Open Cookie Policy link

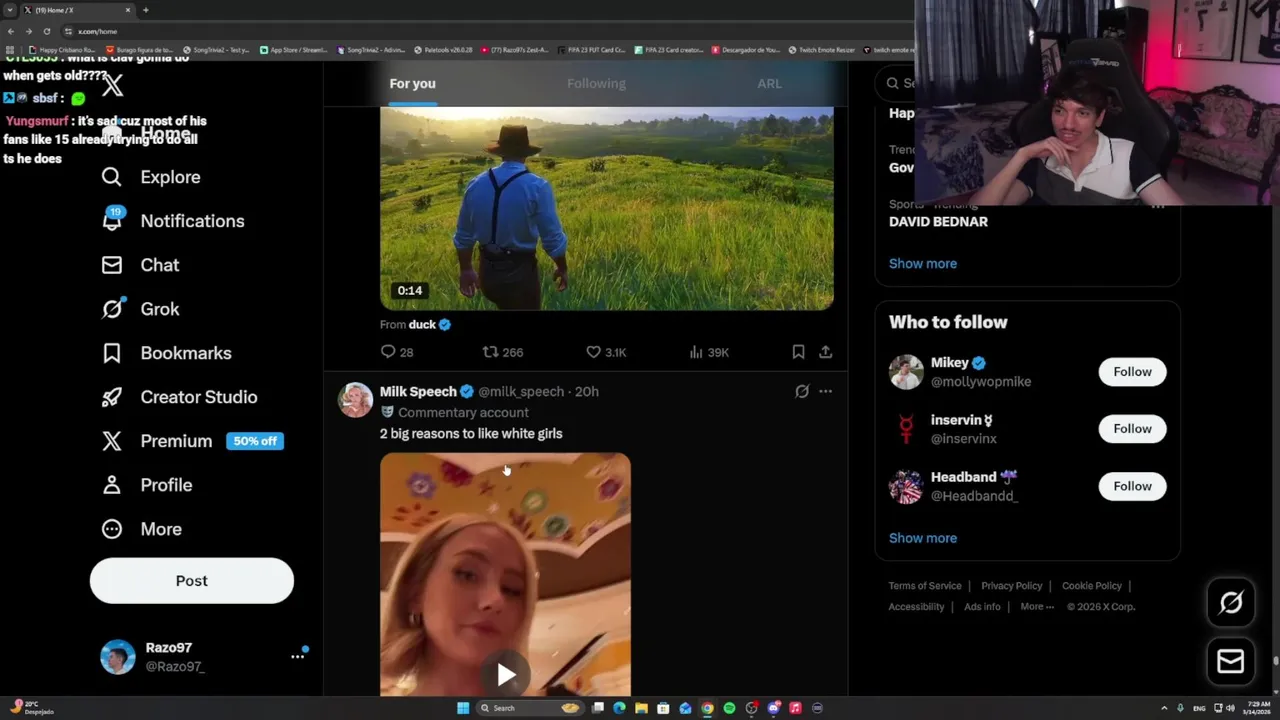click(1092, 586)
